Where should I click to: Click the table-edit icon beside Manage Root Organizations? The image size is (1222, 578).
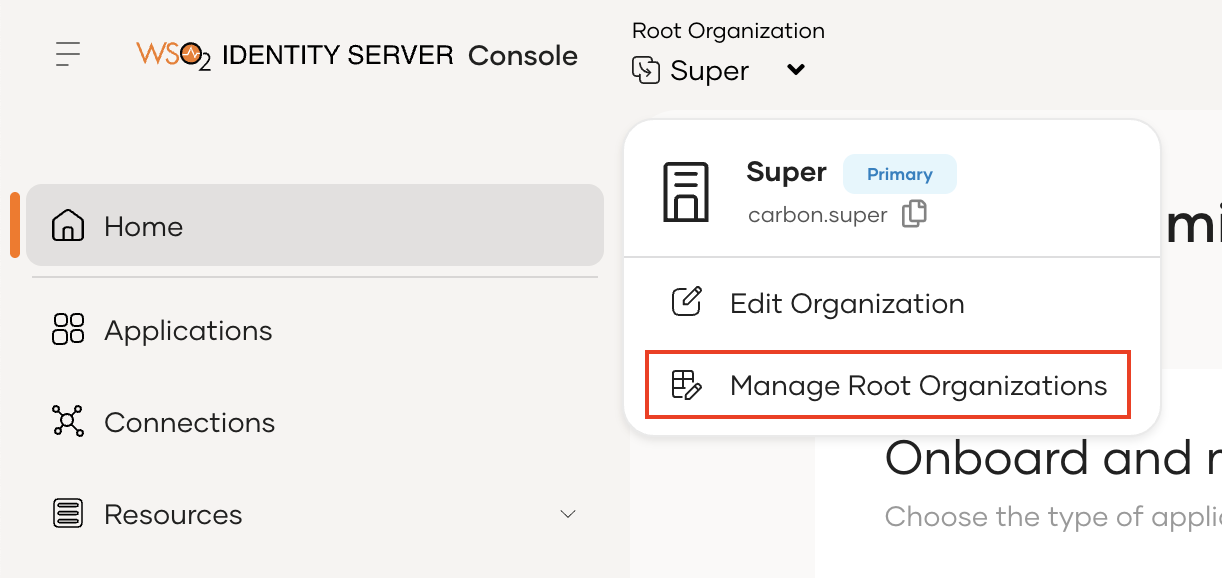point(686,385)
